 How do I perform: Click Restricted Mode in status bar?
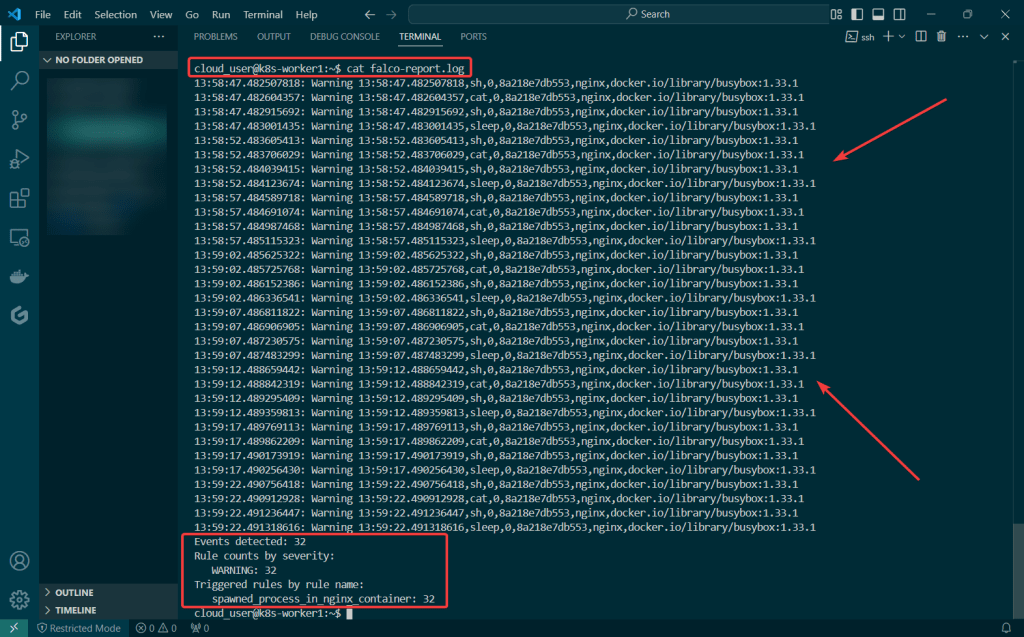click(78, 628)
